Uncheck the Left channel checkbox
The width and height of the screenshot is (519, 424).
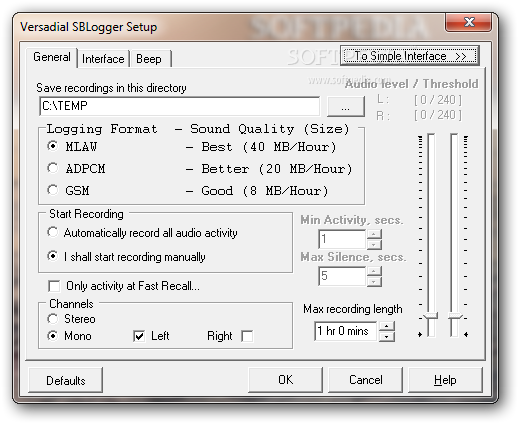click(x=139, y=336)
